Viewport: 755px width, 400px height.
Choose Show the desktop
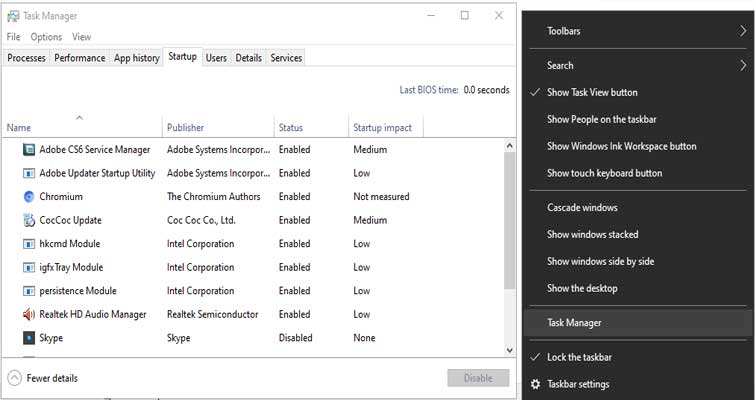pyautogui.click(x=582, y=289)
